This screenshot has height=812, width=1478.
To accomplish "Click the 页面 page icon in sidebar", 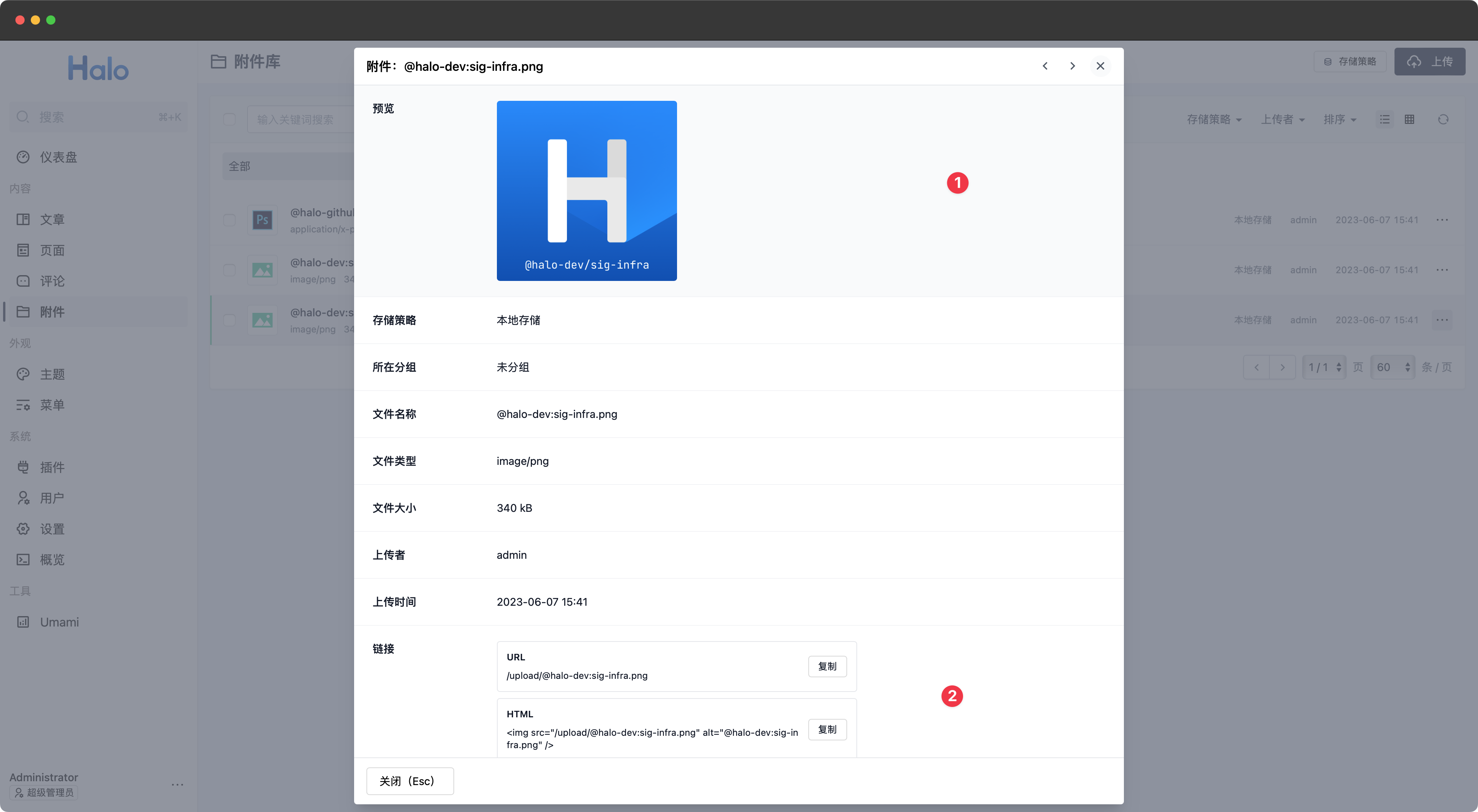I will click(23, 250).
